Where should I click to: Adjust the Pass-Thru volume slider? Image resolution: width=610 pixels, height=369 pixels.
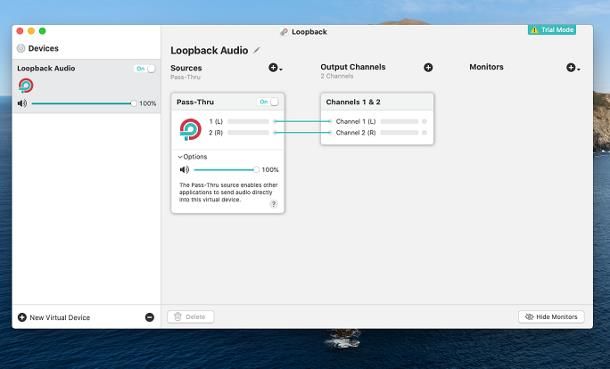tap(225, 170)
